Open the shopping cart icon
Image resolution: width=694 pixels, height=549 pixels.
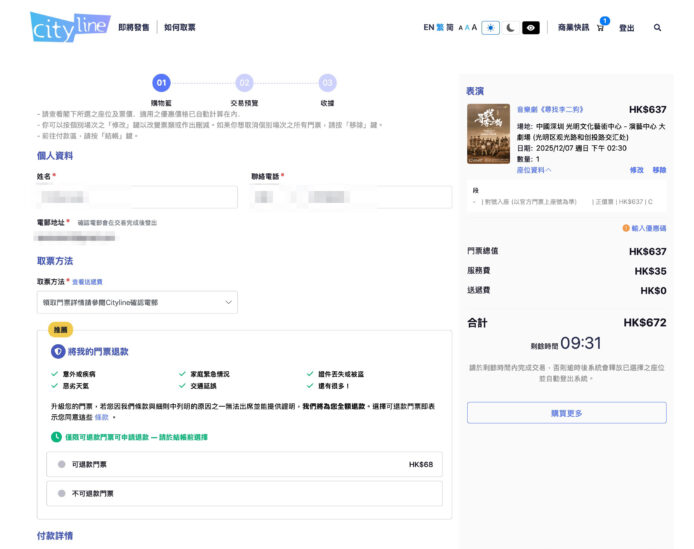[x=601, y=28]
